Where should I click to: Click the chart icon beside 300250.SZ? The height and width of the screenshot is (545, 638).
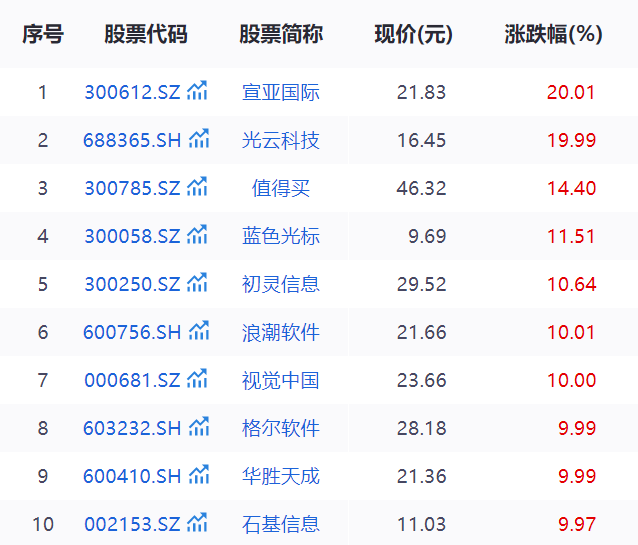pos(197,283)
